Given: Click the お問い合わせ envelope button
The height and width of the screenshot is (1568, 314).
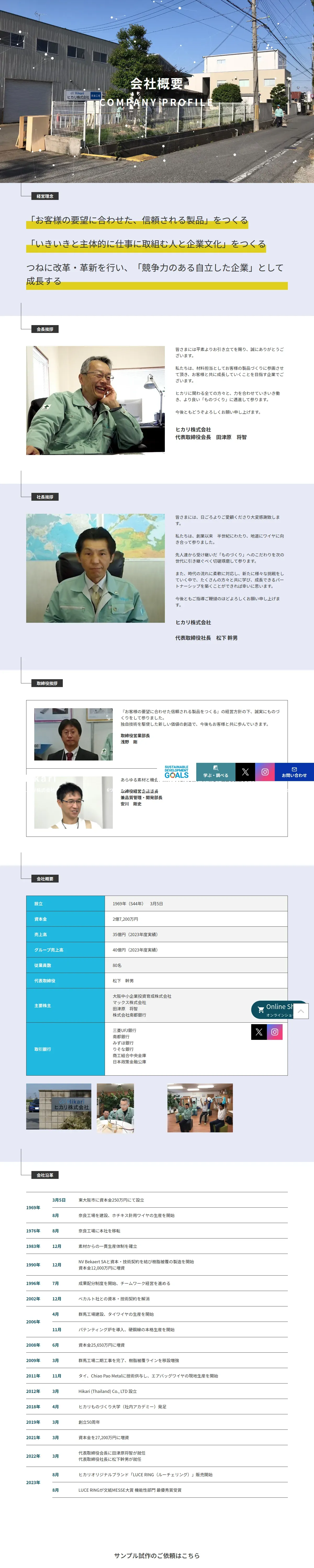Looking at the screenshot, I should coord(294,772).
